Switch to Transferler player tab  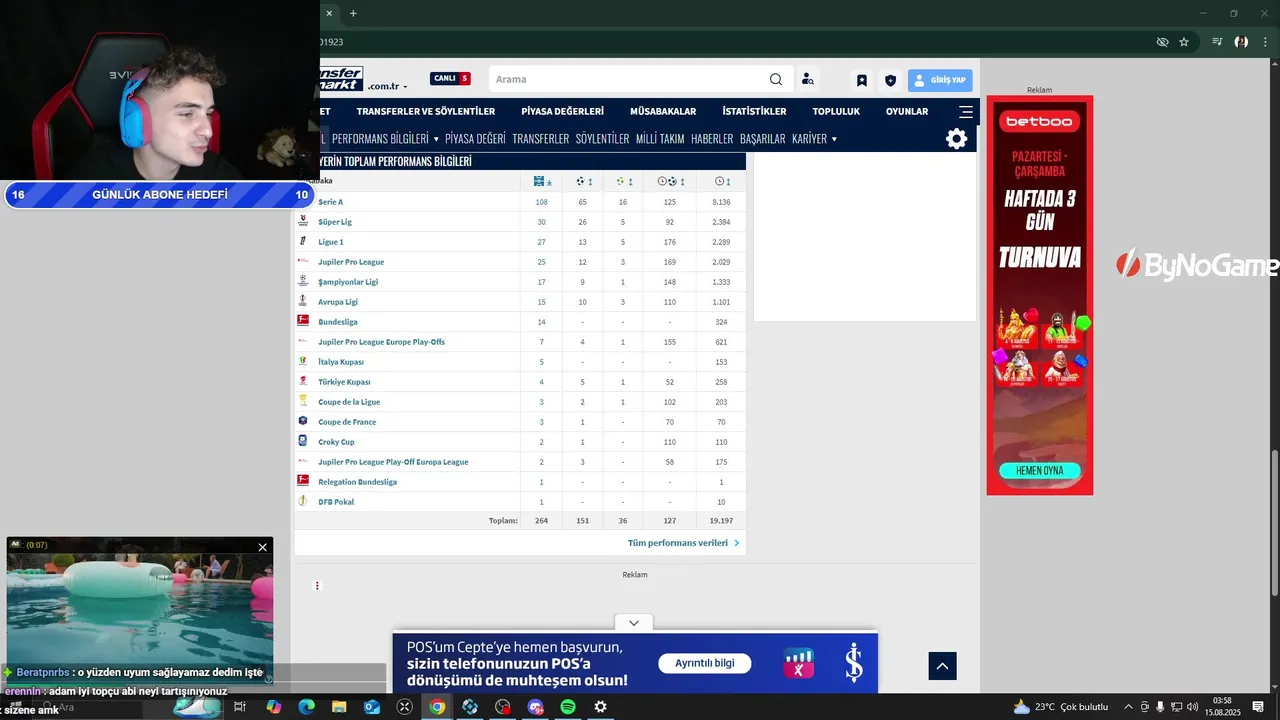[540, 139]
